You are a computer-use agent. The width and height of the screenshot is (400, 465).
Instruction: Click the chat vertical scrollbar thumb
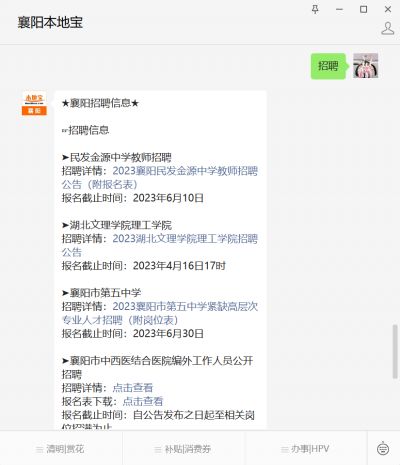(395, 351)
